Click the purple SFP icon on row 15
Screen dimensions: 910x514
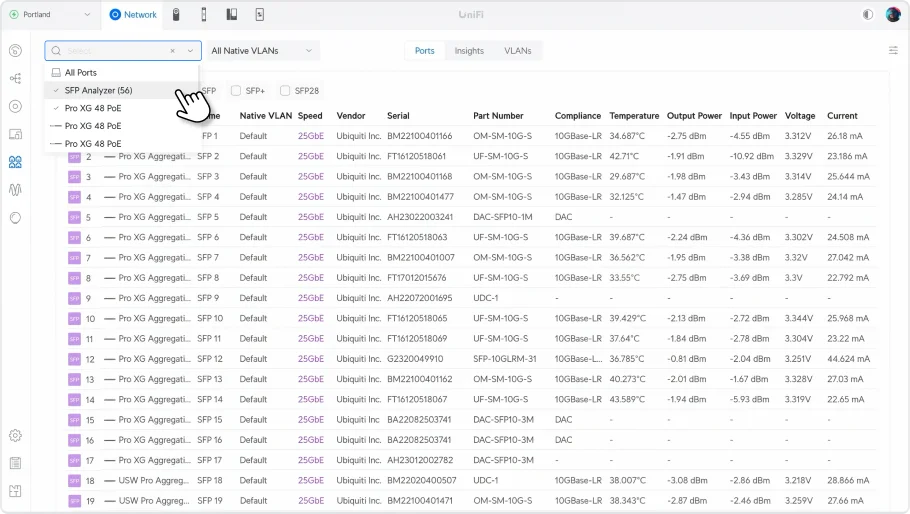click(74, 420)
